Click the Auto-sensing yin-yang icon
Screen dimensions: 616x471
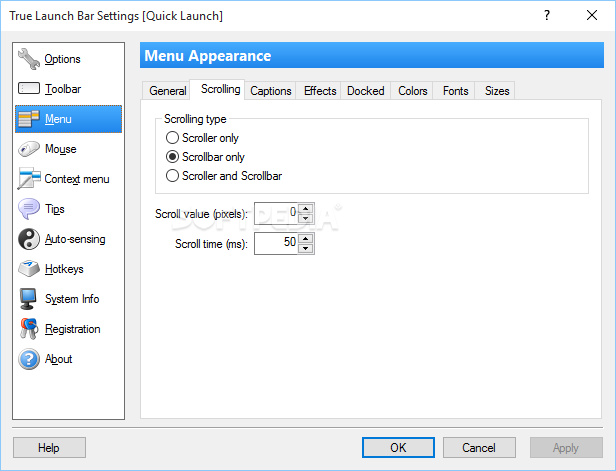[x=29, y=239]
